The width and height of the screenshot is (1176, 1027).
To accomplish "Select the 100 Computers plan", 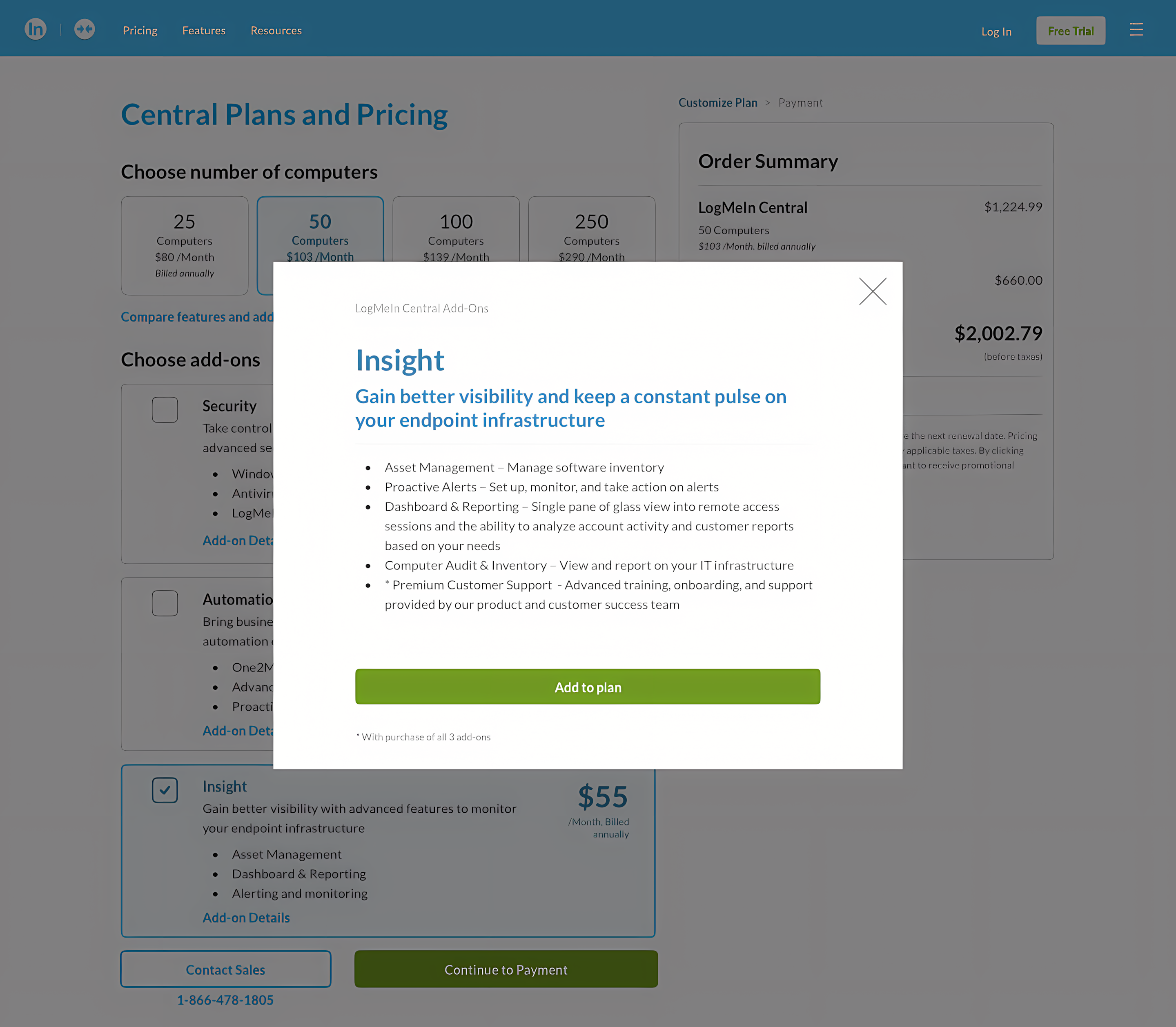I will pyautogui.click(x=456, y=229).
